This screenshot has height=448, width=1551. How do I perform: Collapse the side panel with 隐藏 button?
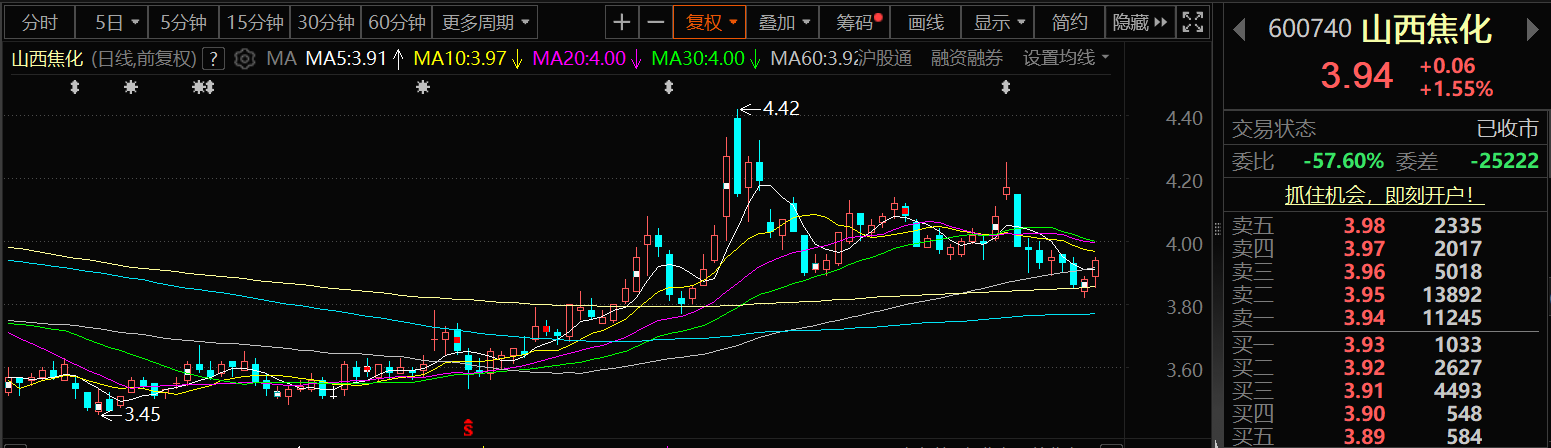pos(1140,21)
